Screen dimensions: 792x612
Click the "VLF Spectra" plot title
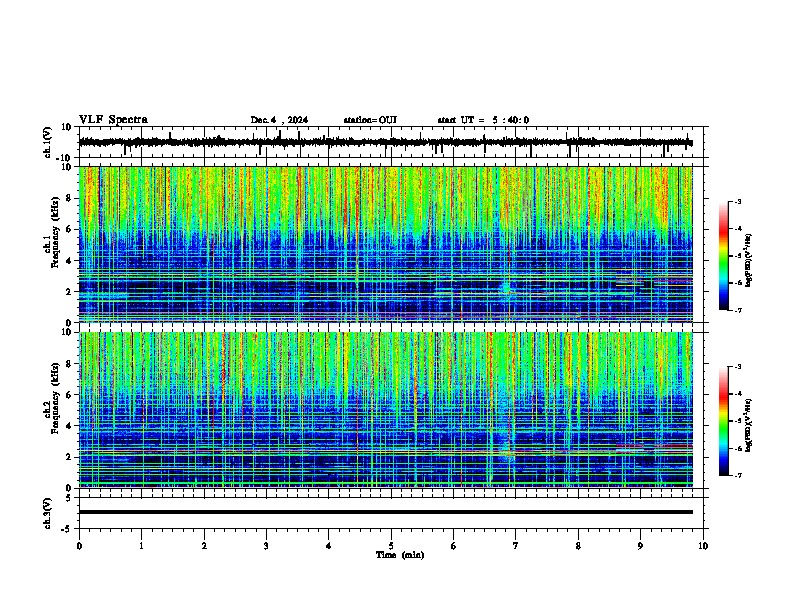(x=113, y=119)
